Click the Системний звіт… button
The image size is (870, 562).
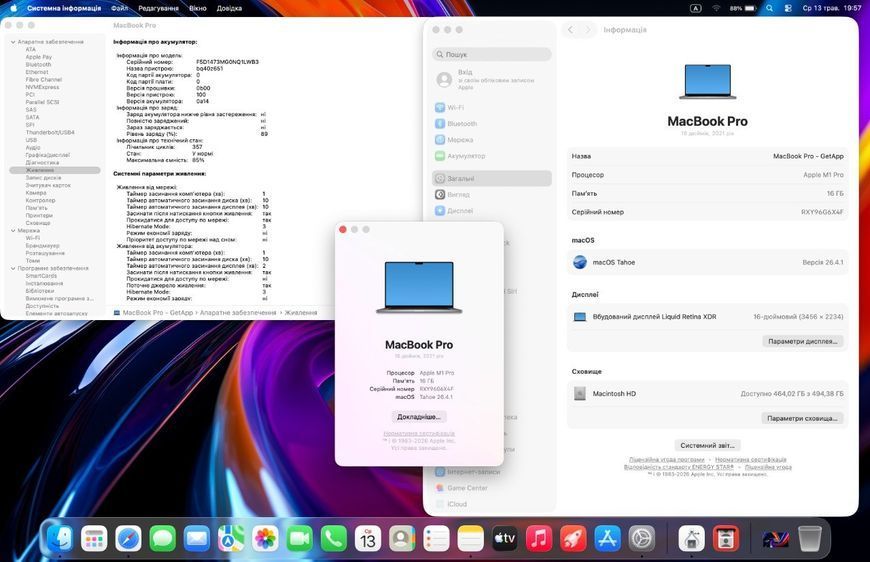[707, 445]
